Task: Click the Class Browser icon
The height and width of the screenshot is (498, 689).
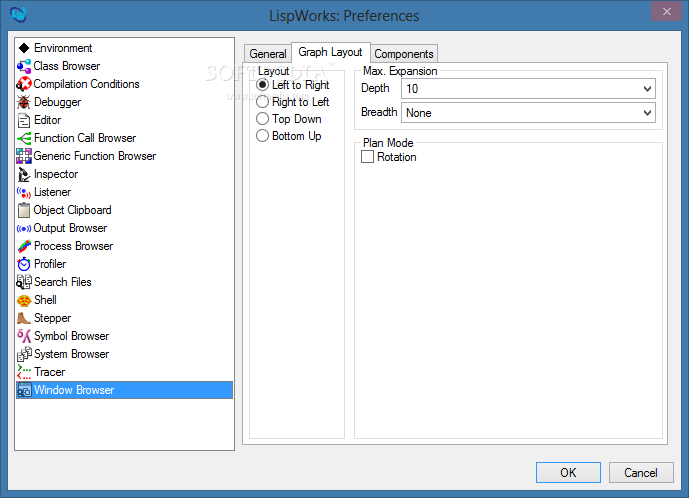Action: pyautogui.click(x=24, y=66)
